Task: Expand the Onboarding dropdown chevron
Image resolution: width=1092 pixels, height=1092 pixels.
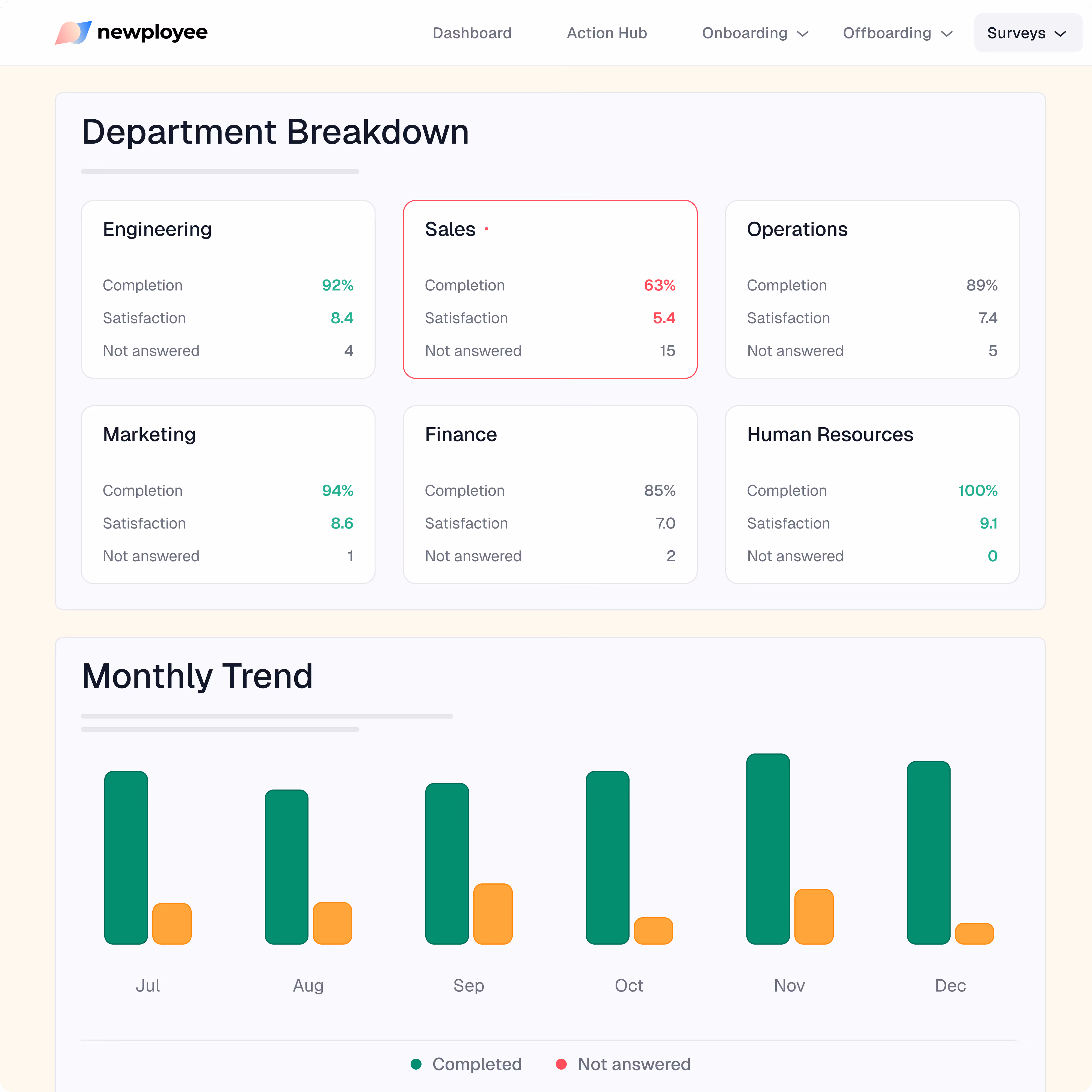Action: click(803, 34)
